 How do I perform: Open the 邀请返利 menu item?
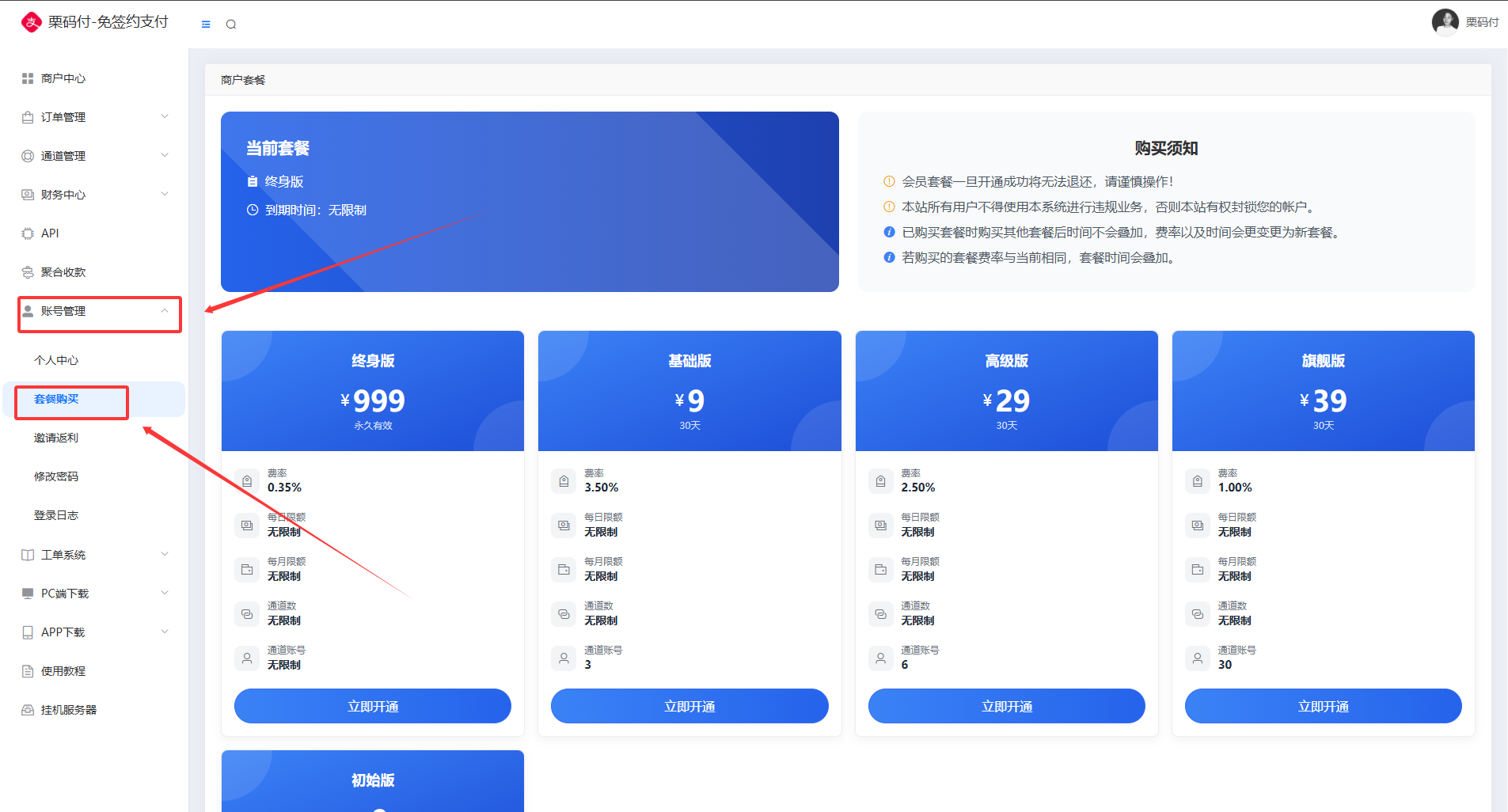pos(56,438)
